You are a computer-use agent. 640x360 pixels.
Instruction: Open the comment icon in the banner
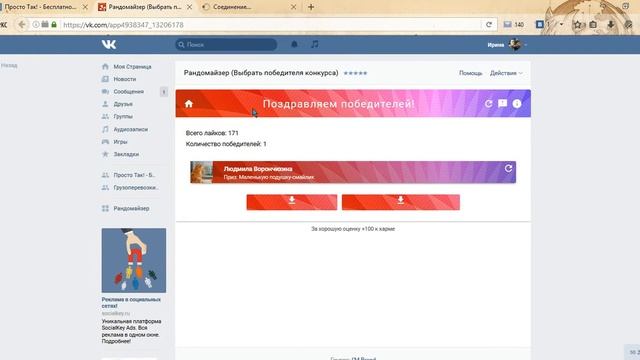click(x=502, y=104)
